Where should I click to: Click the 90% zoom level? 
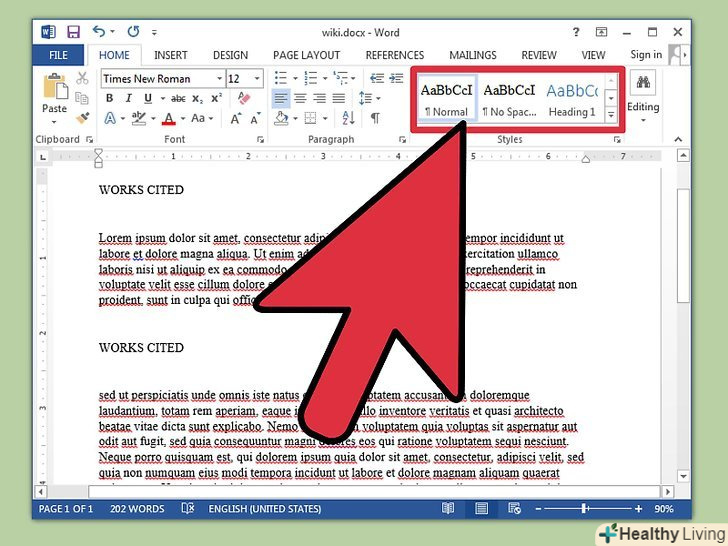coord(664,509)
